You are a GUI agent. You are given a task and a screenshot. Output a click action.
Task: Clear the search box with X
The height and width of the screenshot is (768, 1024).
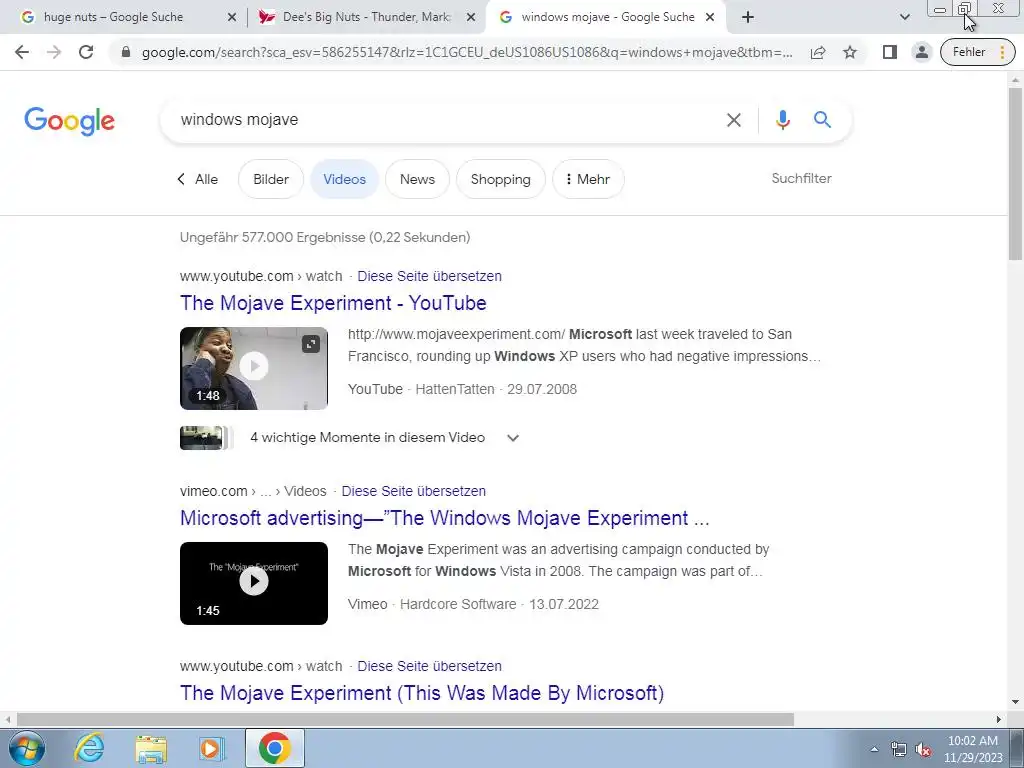(734, 120)
